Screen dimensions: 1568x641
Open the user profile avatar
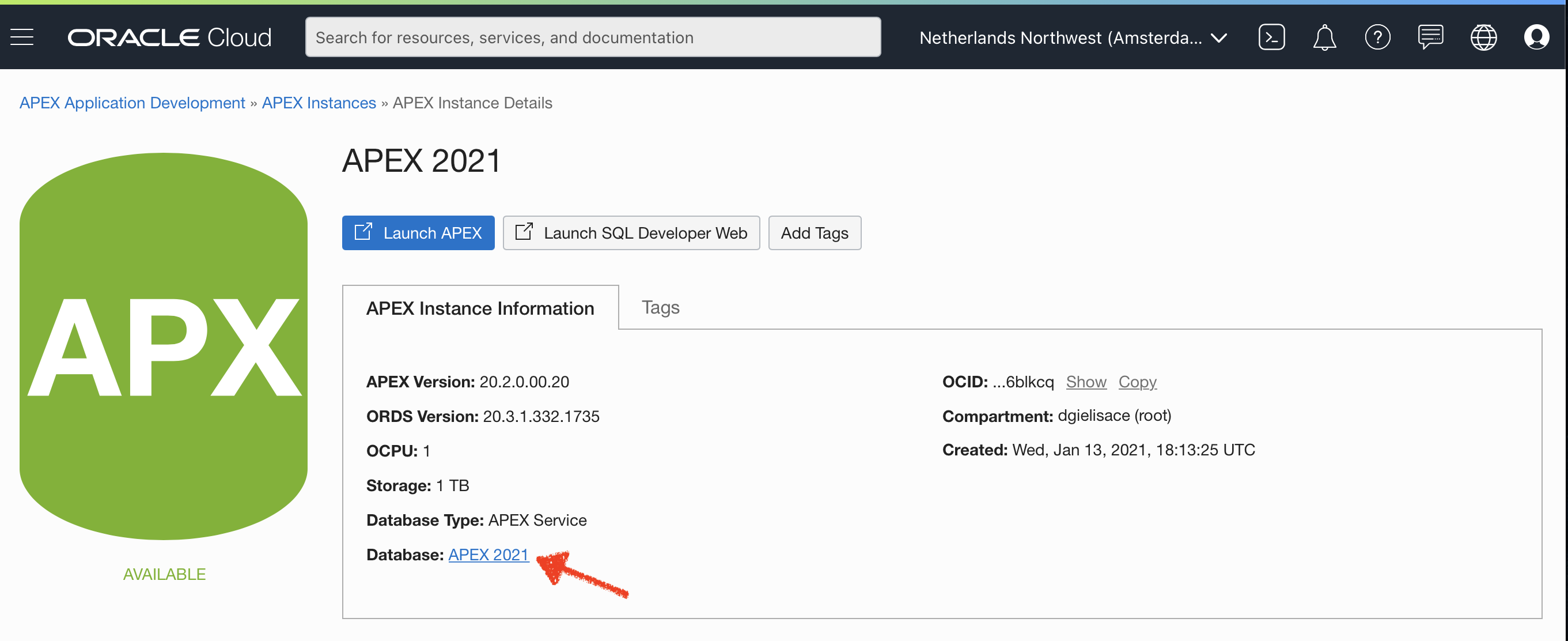(x=1537, y=36)
